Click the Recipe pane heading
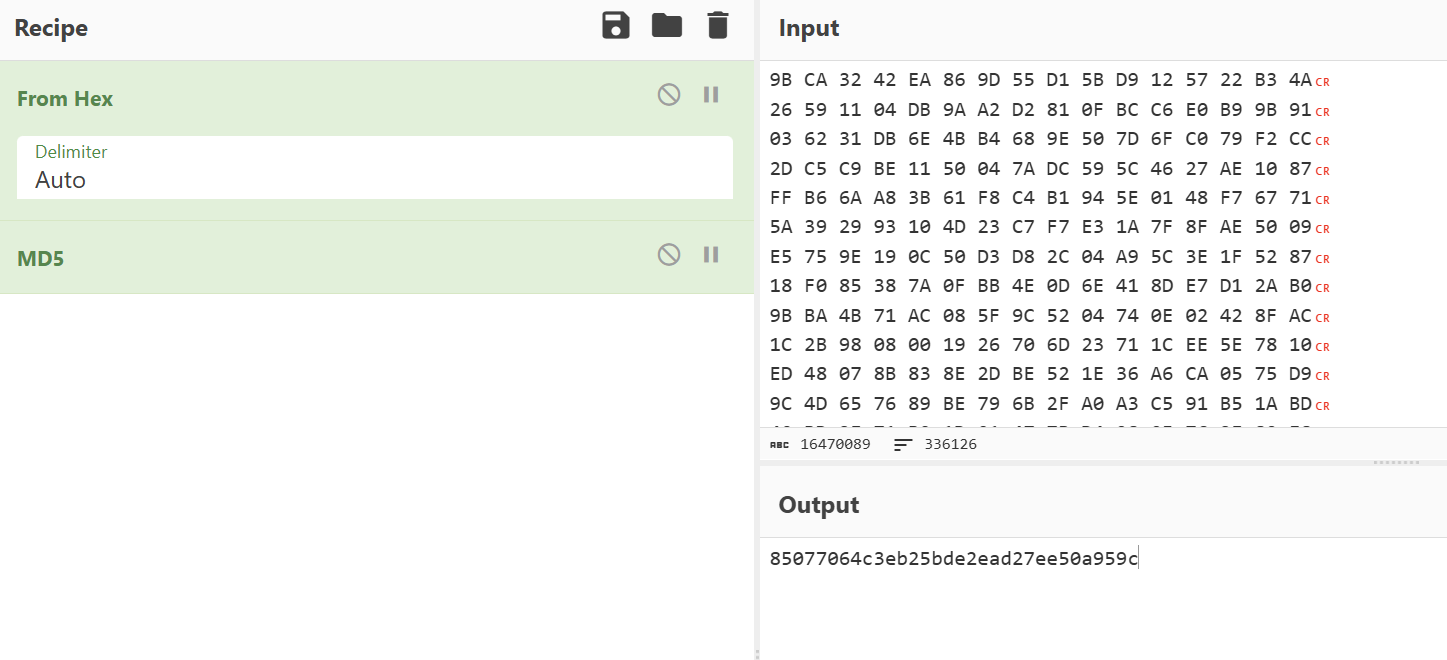This screenshot has width=1447, height=660. pos(51,28)
